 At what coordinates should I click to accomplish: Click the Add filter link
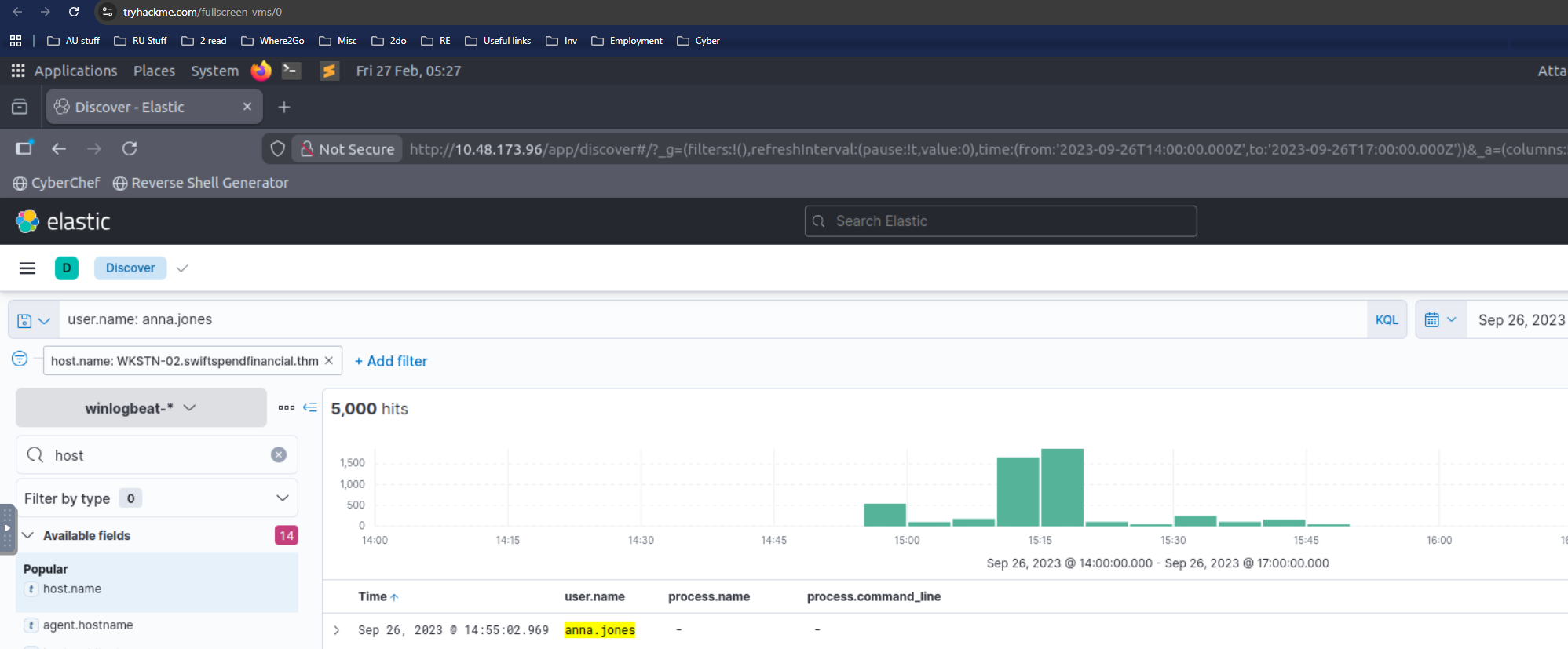pyautogui.click(x=391, y=361)
